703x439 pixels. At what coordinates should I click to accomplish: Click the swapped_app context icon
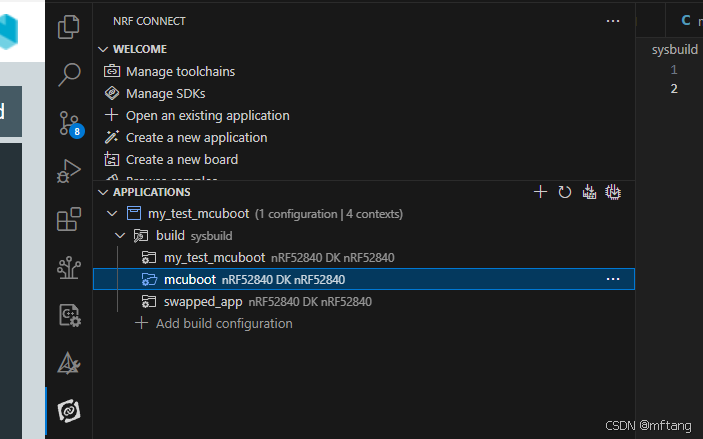tap(149, 301)
